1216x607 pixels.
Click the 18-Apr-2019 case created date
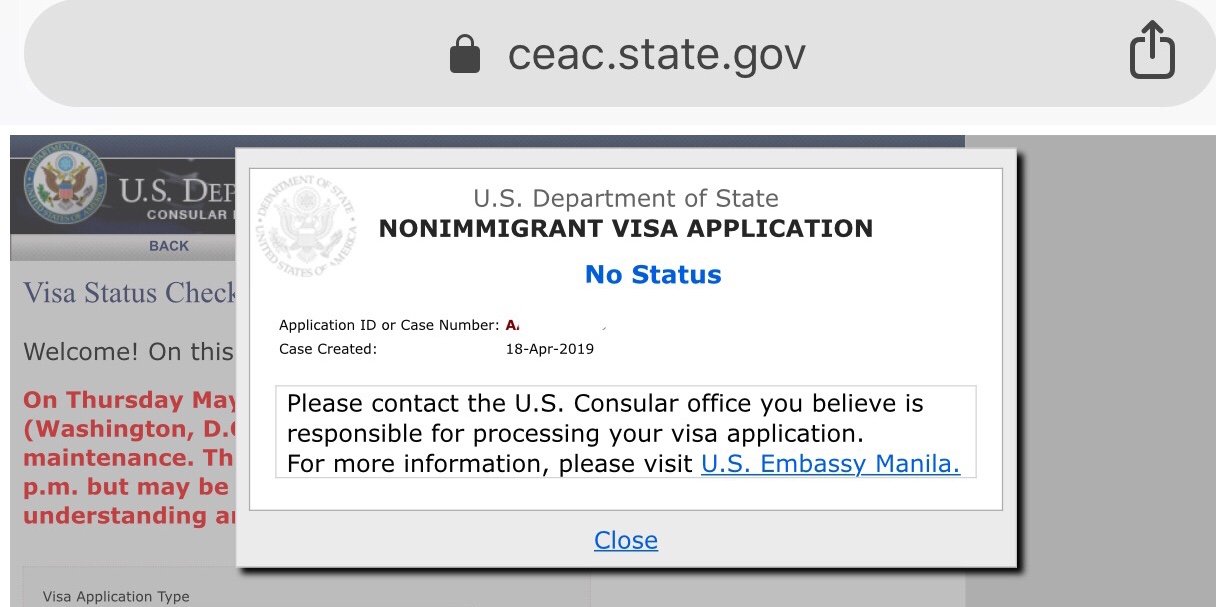pyautogui.click(x=549, y=349)
